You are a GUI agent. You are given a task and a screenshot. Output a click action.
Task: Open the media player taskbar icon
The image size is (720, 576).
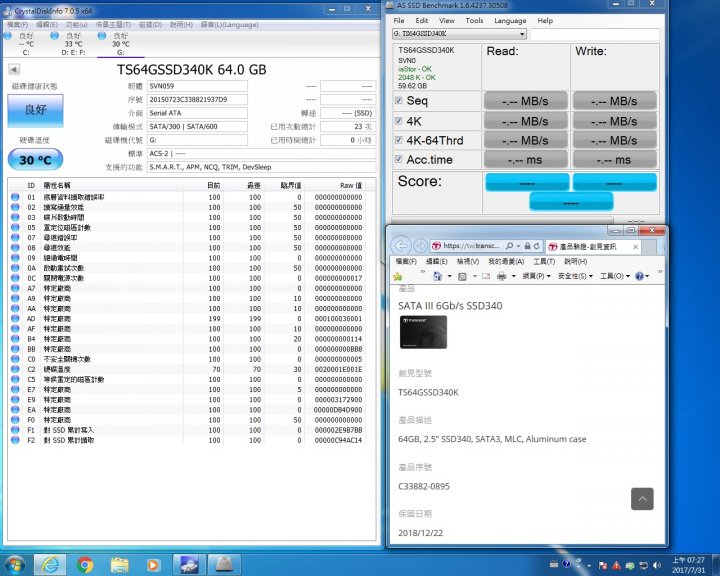click(x=153, y=565)
